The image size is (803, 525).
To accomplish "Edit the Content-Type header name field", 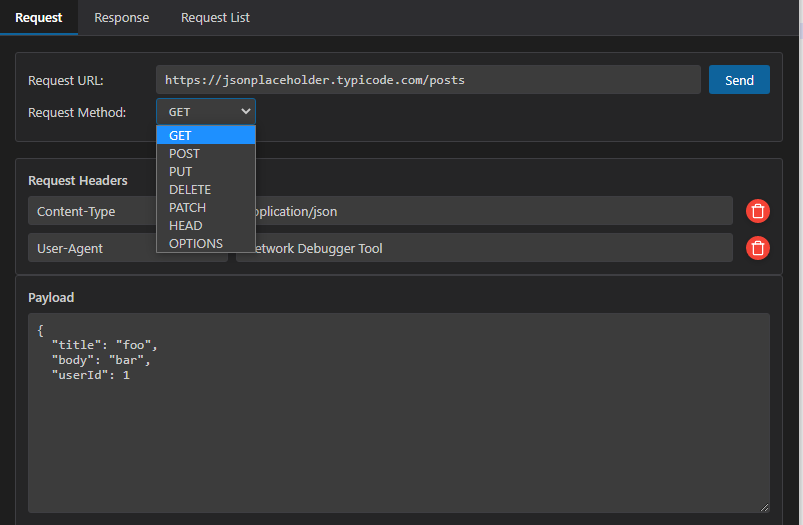I will click(92, 211).
